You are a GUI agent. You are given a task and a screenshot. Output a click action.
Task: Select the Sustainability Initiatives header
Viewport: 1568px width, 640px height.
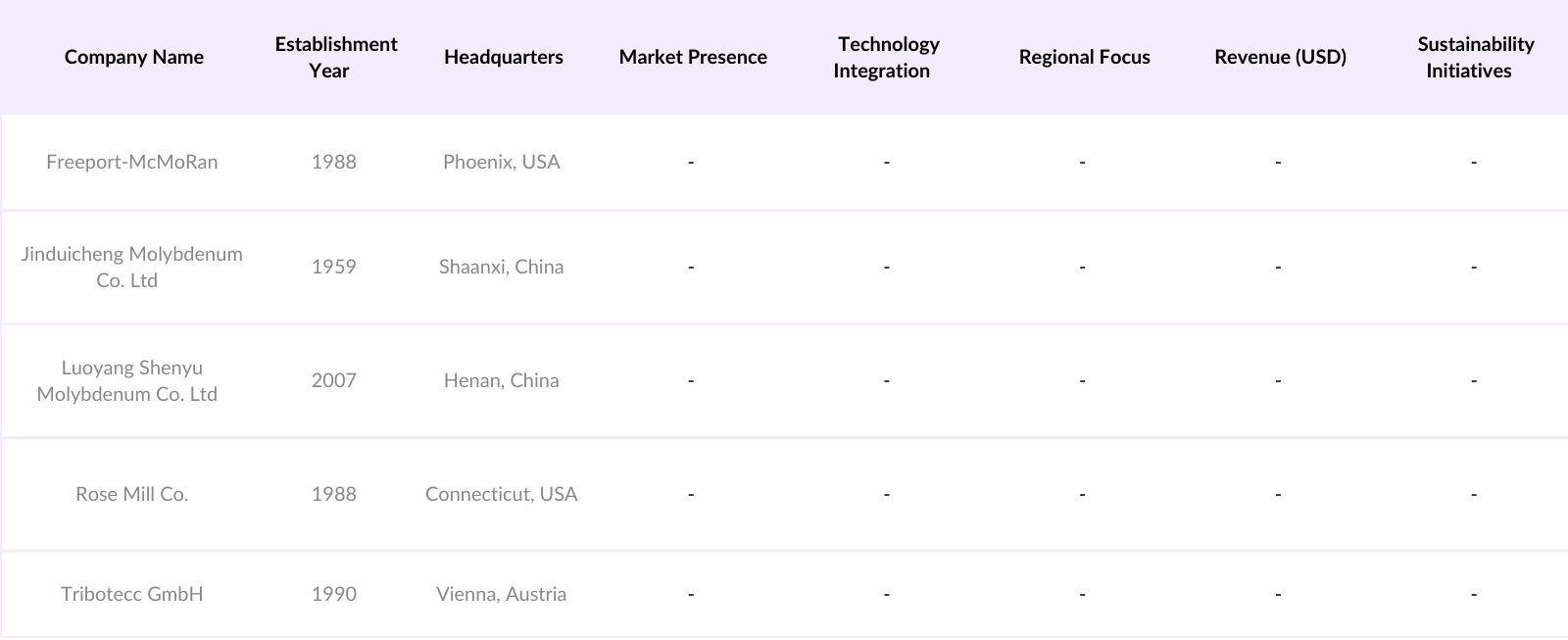click(1474, 57)
